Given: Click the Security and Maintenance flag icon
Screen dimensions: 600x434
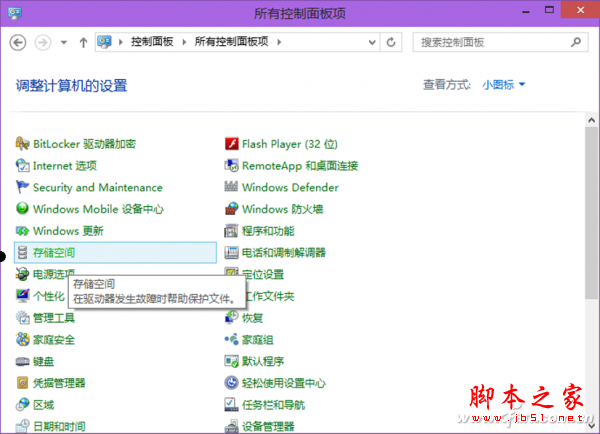Looking at the screenshot, I should [x=23, y=188].
